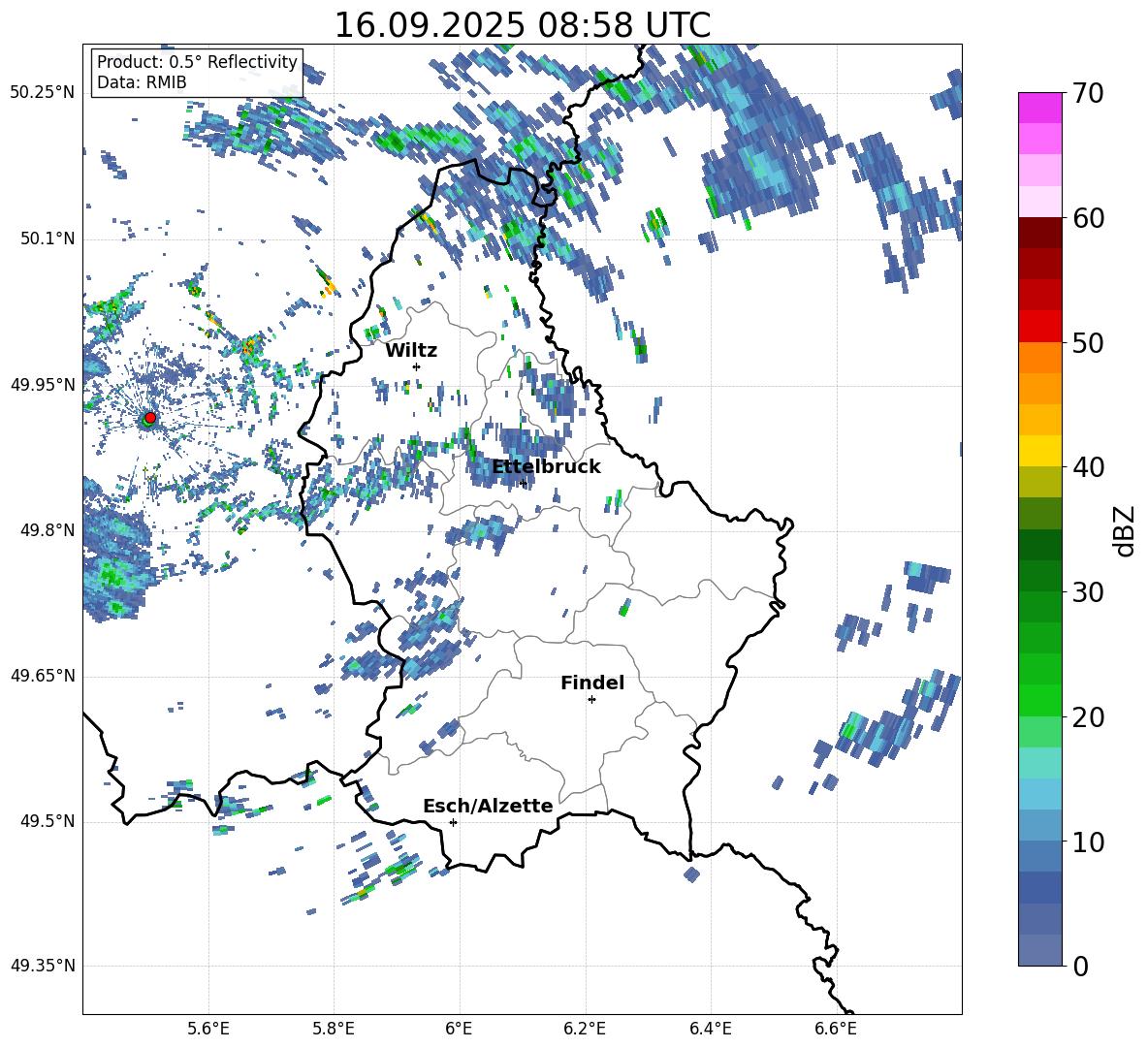Click the 'Data: RMIB' text
Screen dimensions: 1148x1048
pos(142,82)
